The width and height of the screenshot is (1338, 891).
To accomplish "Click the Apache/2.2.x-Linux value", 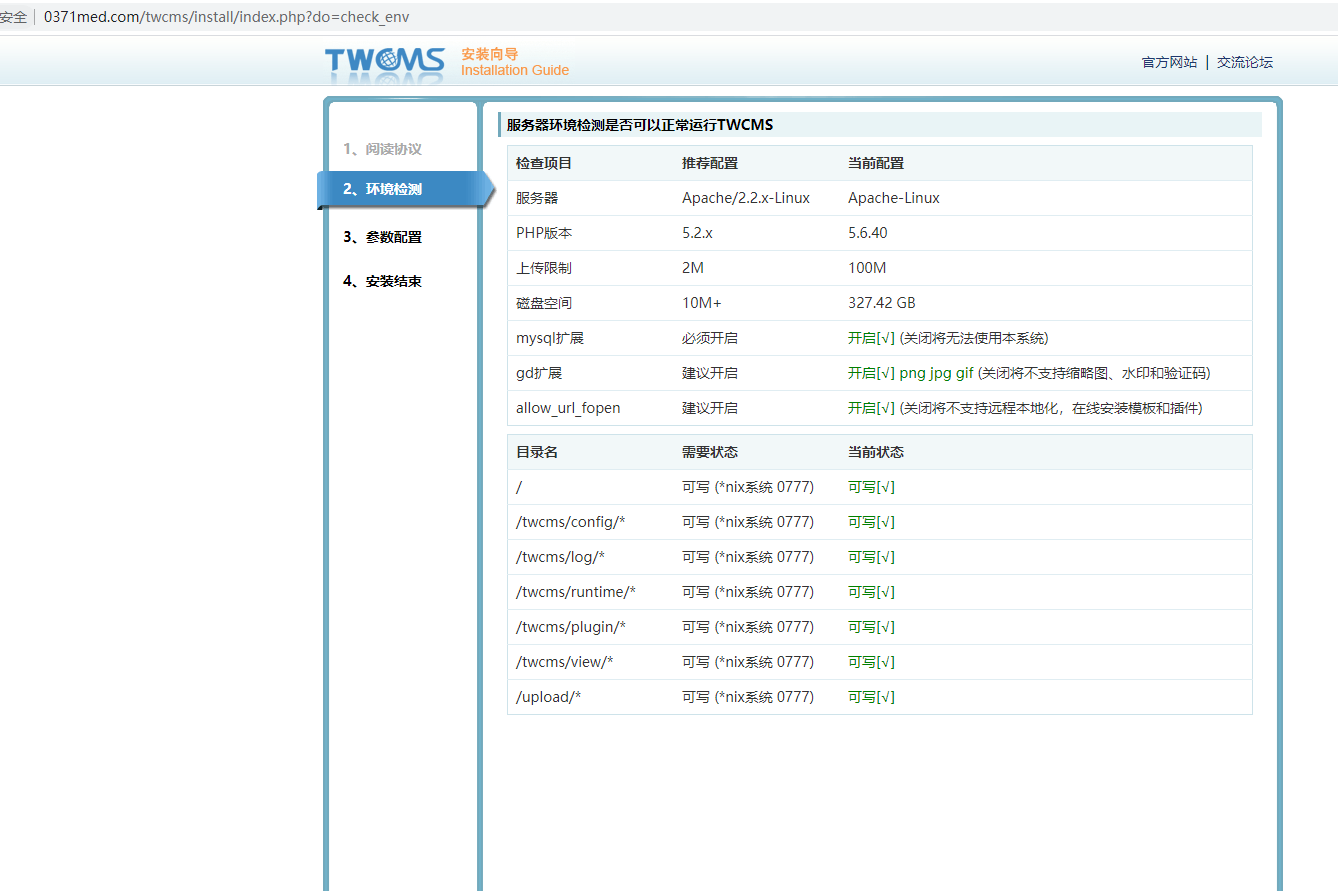I will (746, 198).
